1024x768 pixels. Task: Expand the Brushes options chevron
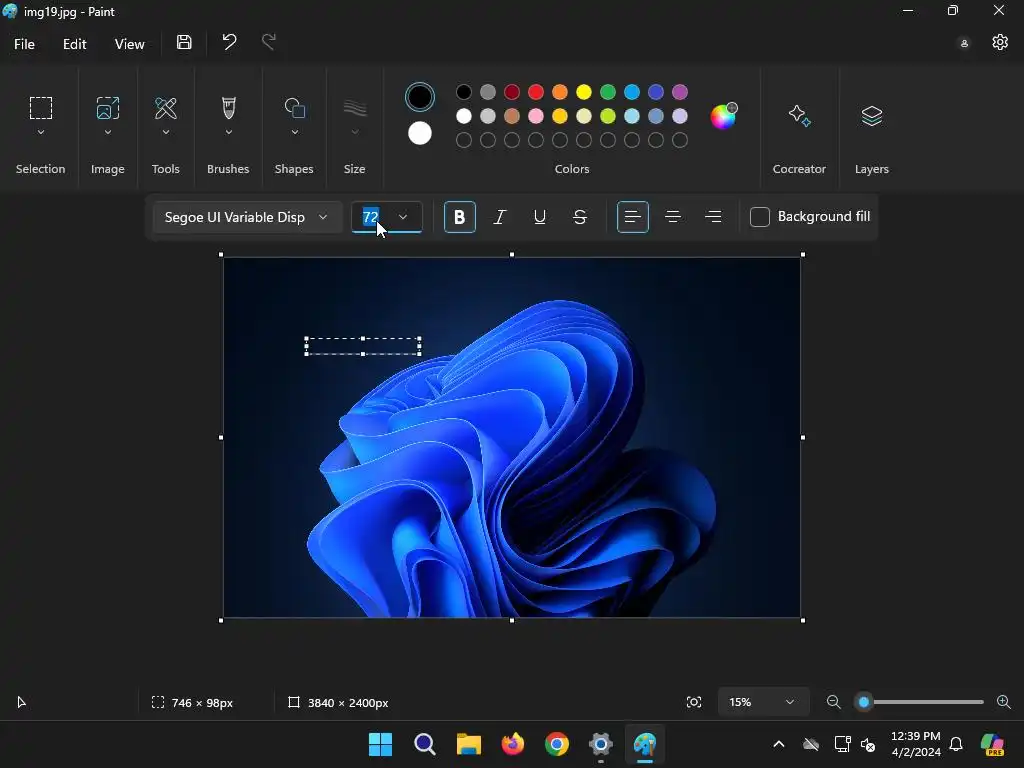pyautogui.click(x=229, y=133)
